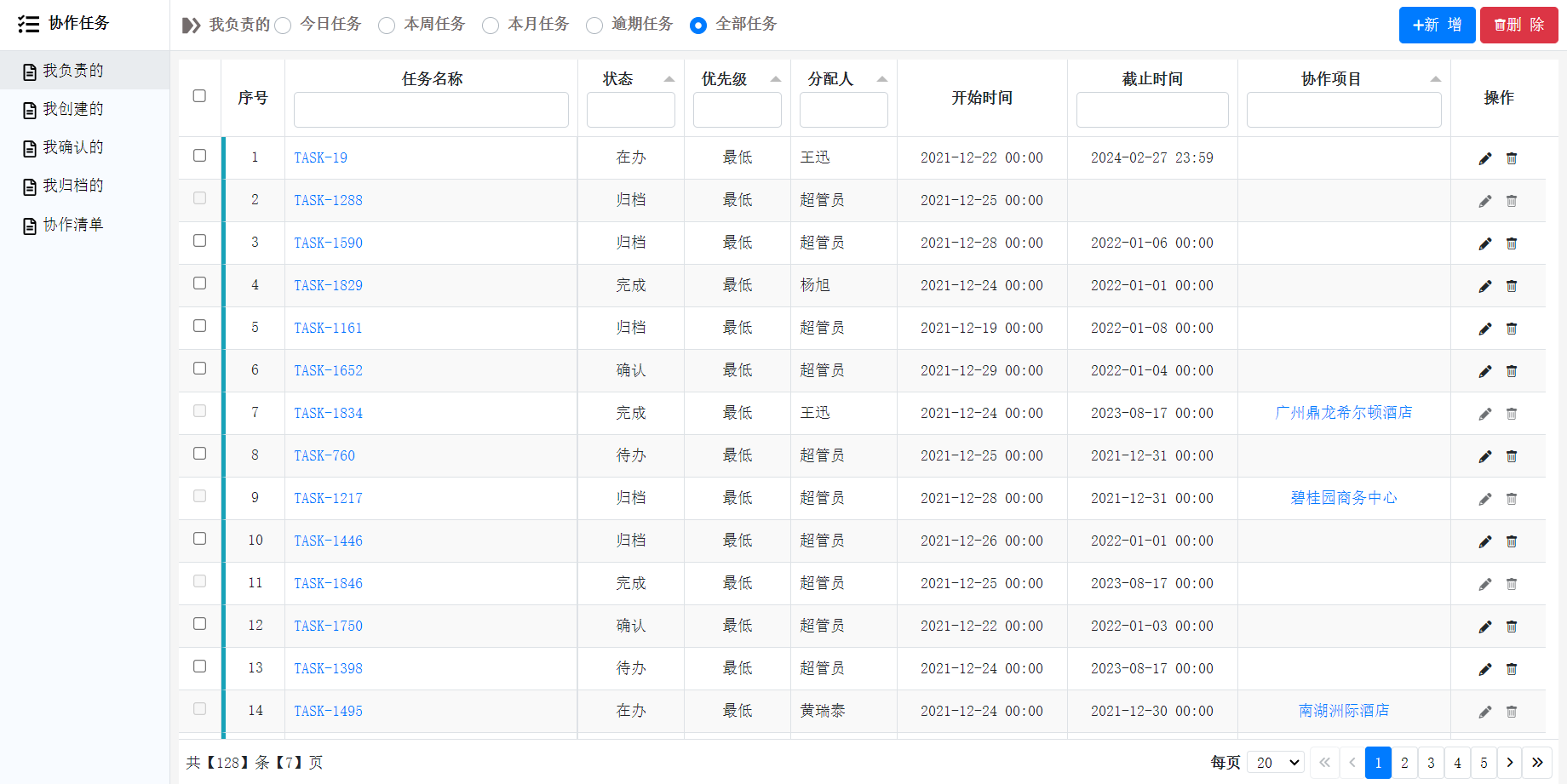Open the 碧桂园商务中心 project link

(1344, 498)
